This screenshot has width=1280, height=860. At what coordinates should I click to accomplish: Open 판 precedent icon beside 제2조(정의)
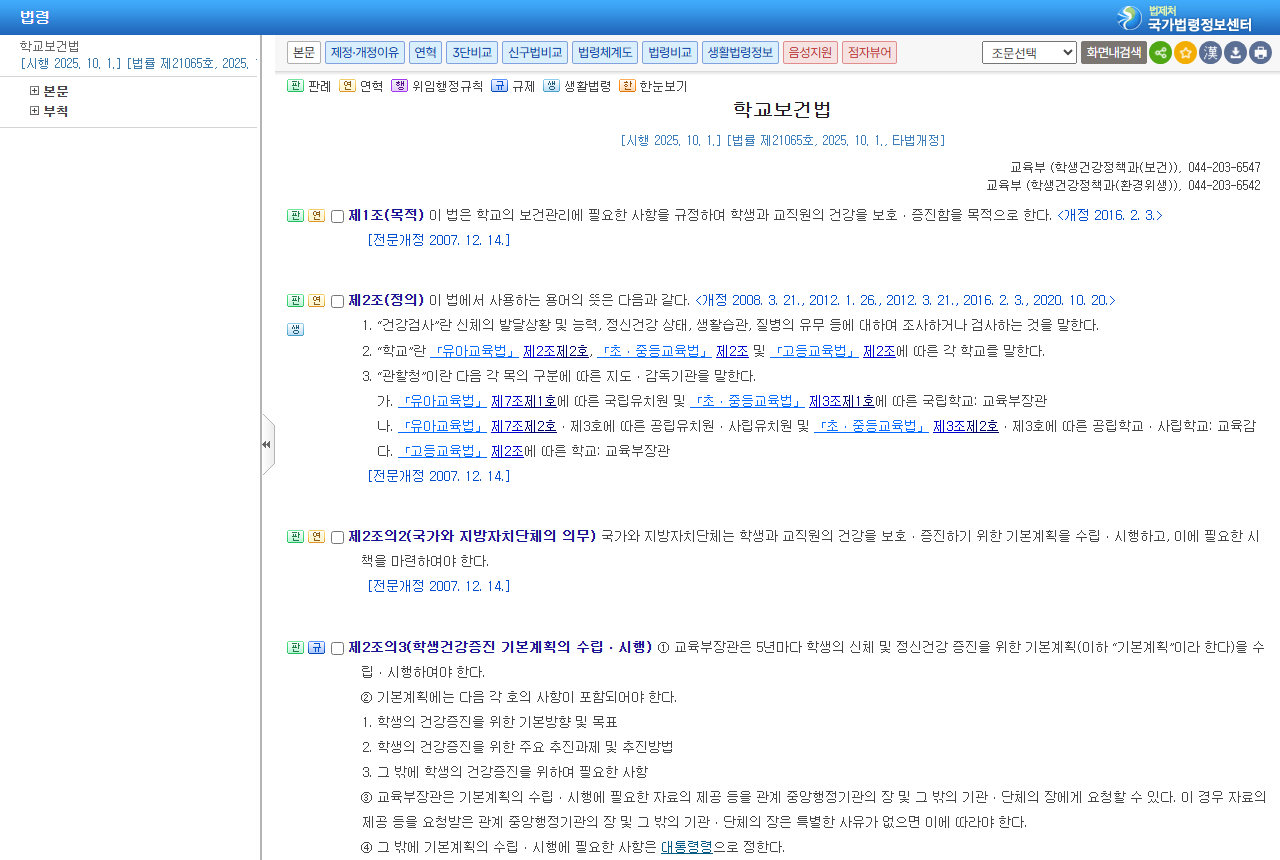coord(295,300)
